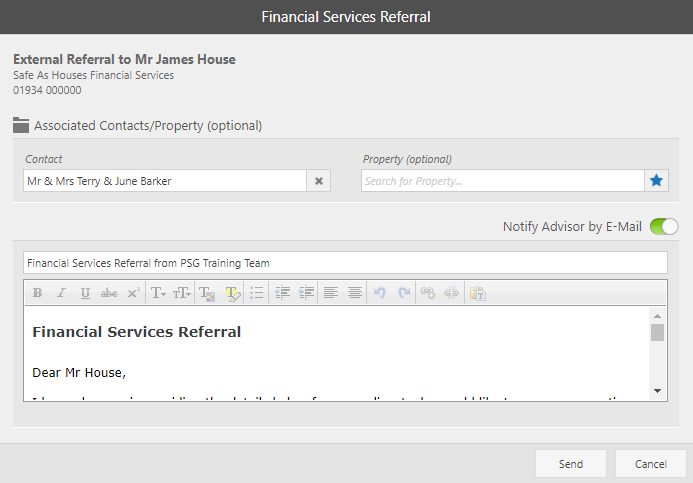Toggle bold formatting in the editor toolbar
Image resolution: width=693 pixels, height=483 pixels.
click(38, 293)
